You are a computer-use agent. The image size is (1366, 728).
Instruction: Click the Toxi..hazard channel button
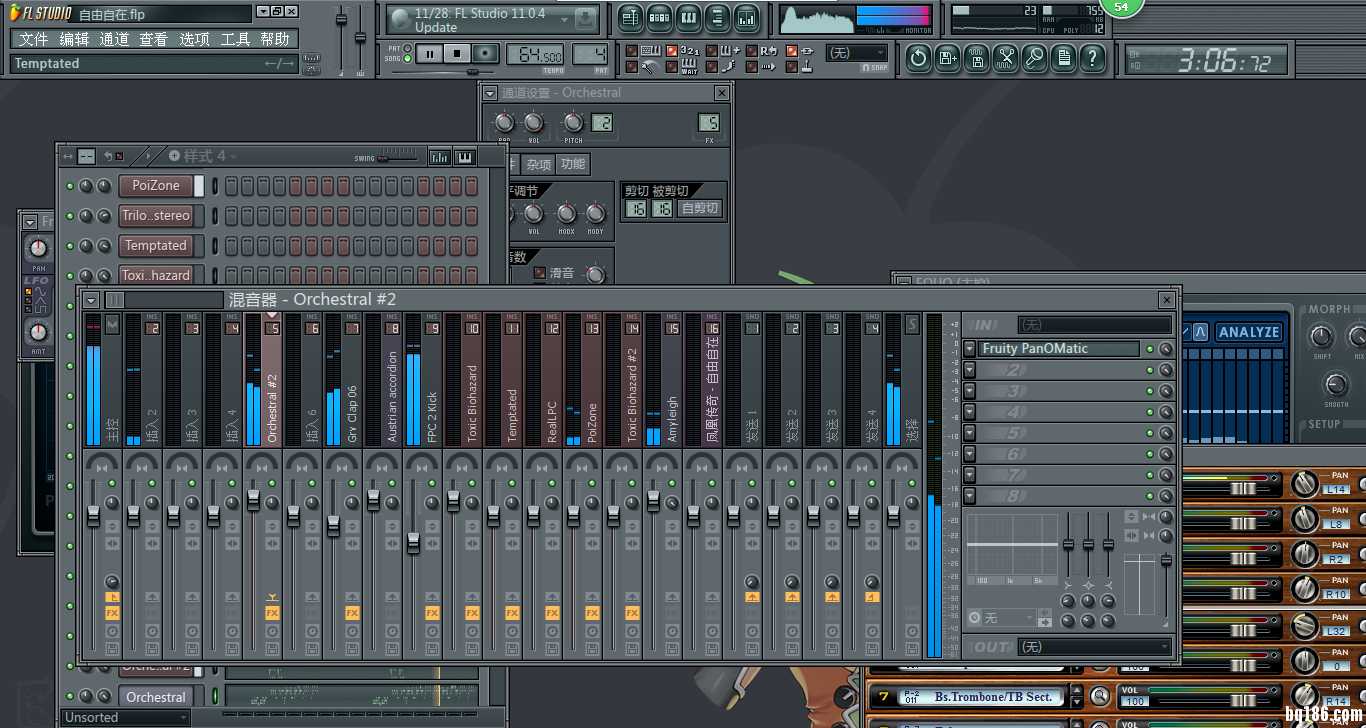(156, 275)
